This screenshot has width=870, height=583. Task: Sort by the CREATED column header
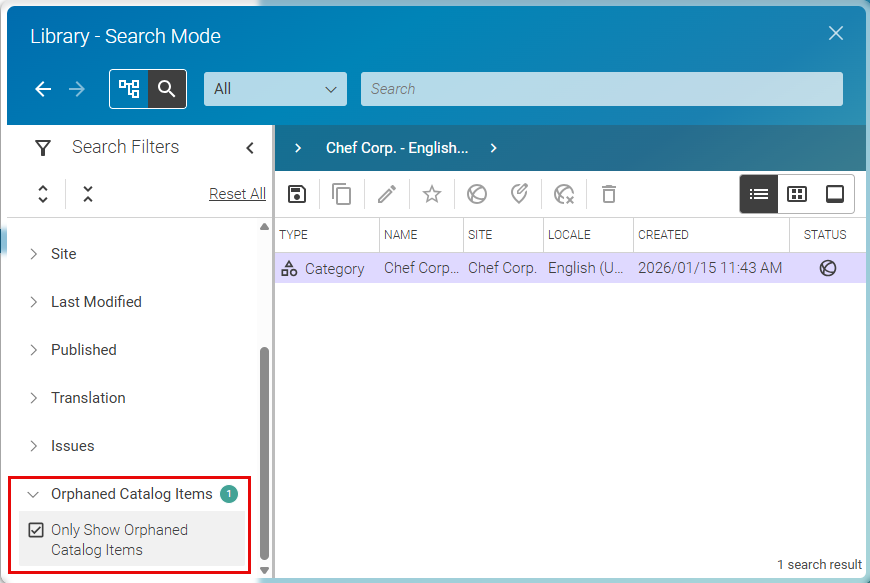coord(663,235)
